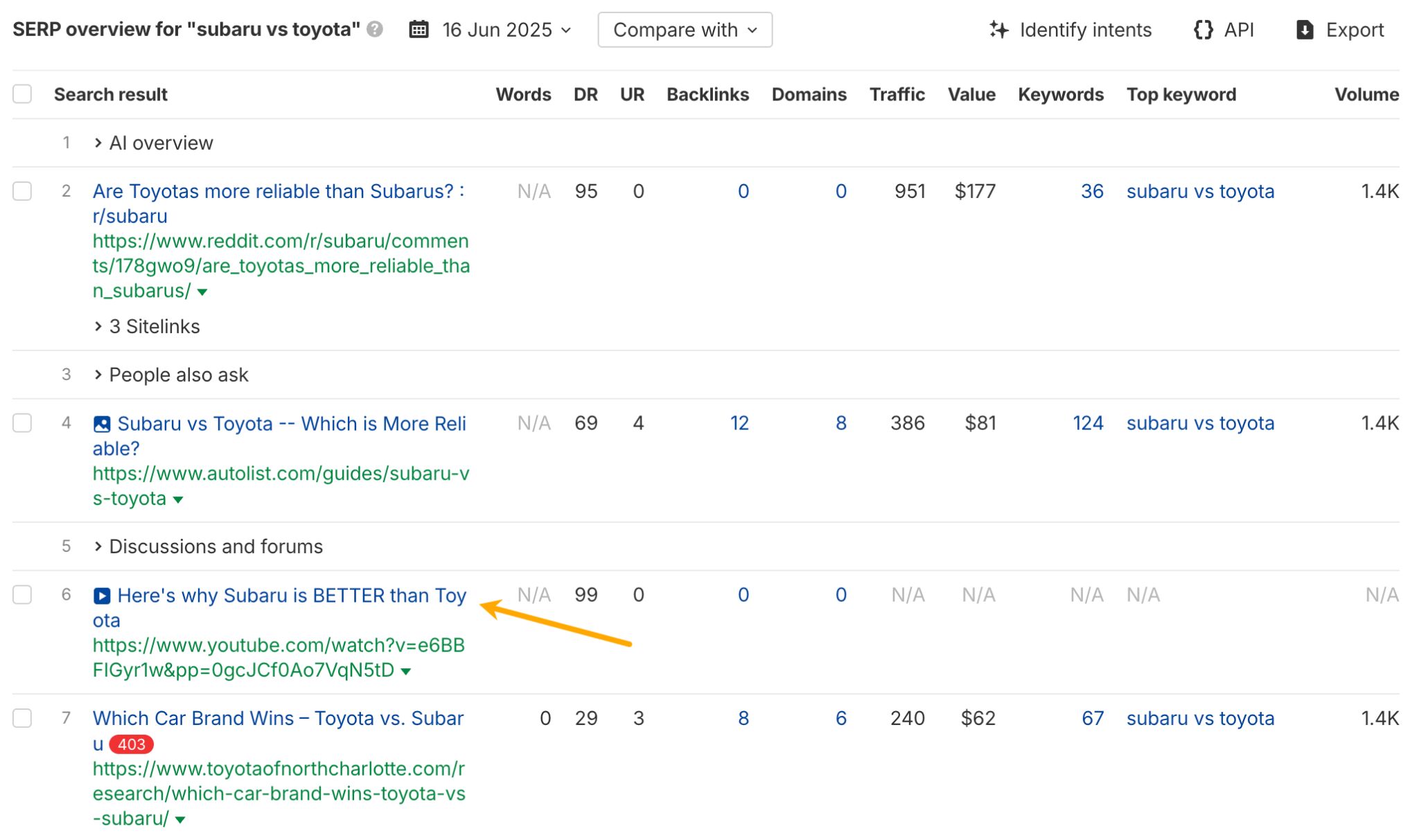Image resolution: width=1419 pixels, height=840 pixels.
Task: Click the backlinks count 12 for the Autolist result
Action: click(x=740, y=423)
